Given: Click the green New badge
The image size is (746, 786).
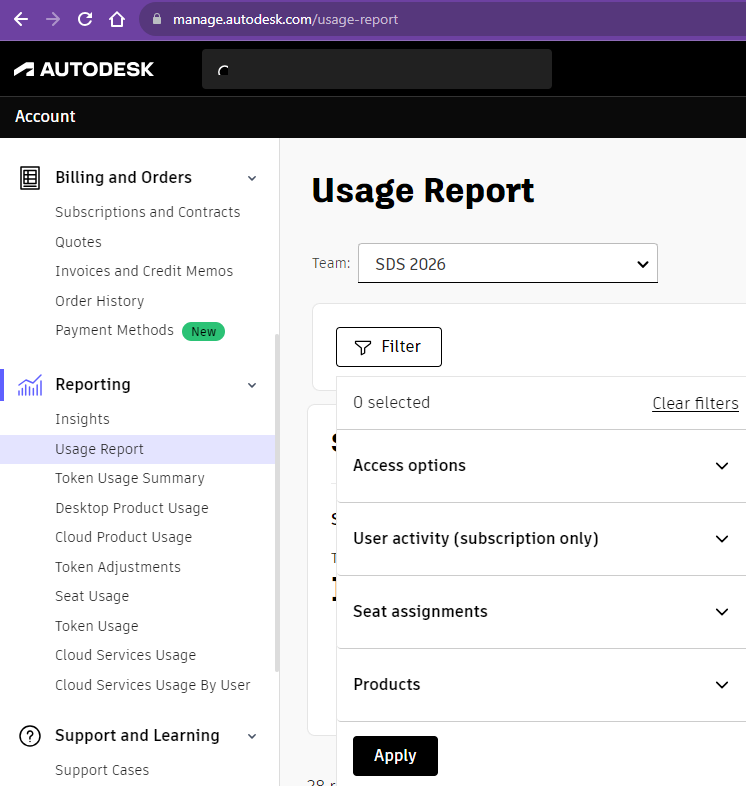Looking at the screenshot, I should (x=203, y=331).
